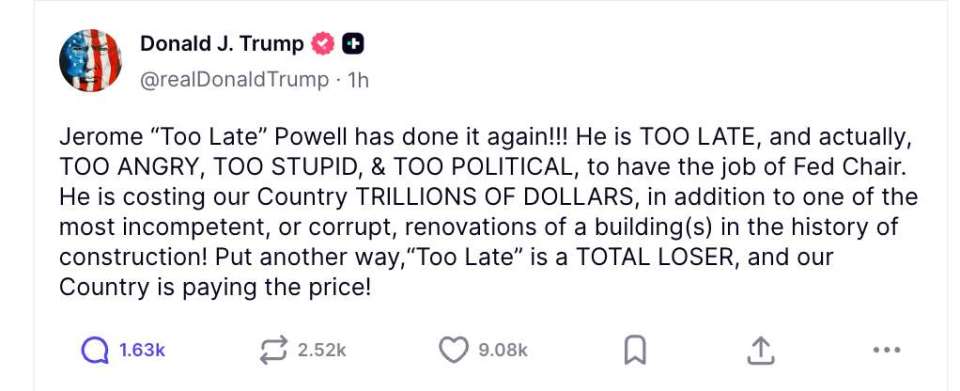Image resolution: width=960 pixels, height=391 pixels.
Task: Click the red verified checkmark badge
Action: pos(323,44)
